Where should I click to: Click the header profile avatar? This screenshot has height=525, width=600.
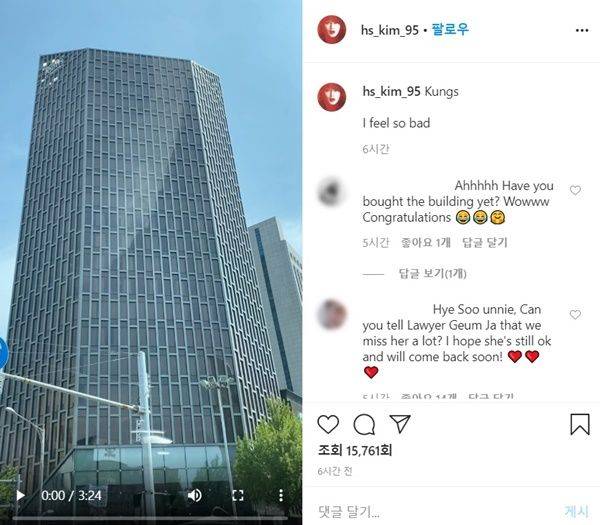pos(332,29)
